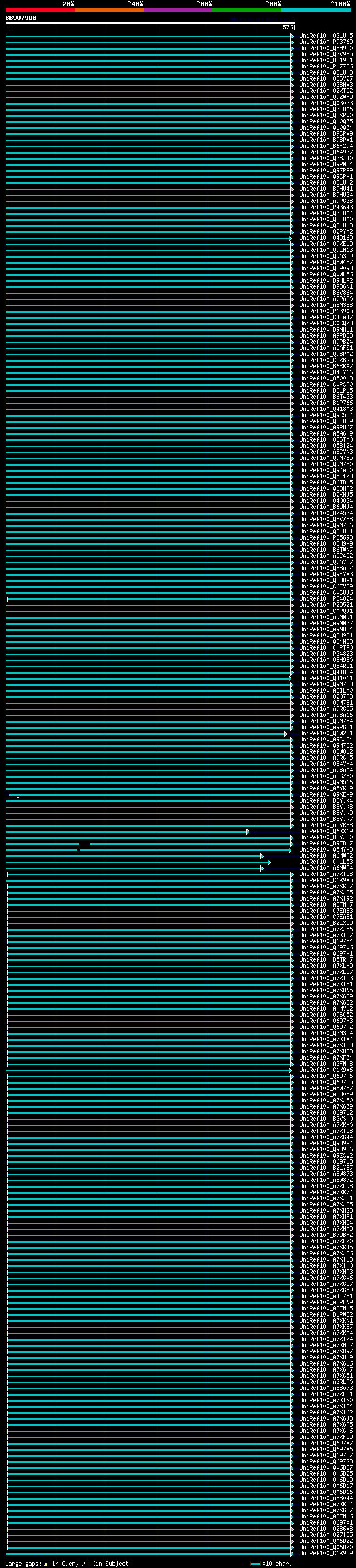The image size is (356, 1568).
Task: Click hit UniRef100_B2LXU9
Action: pos(326,923)
